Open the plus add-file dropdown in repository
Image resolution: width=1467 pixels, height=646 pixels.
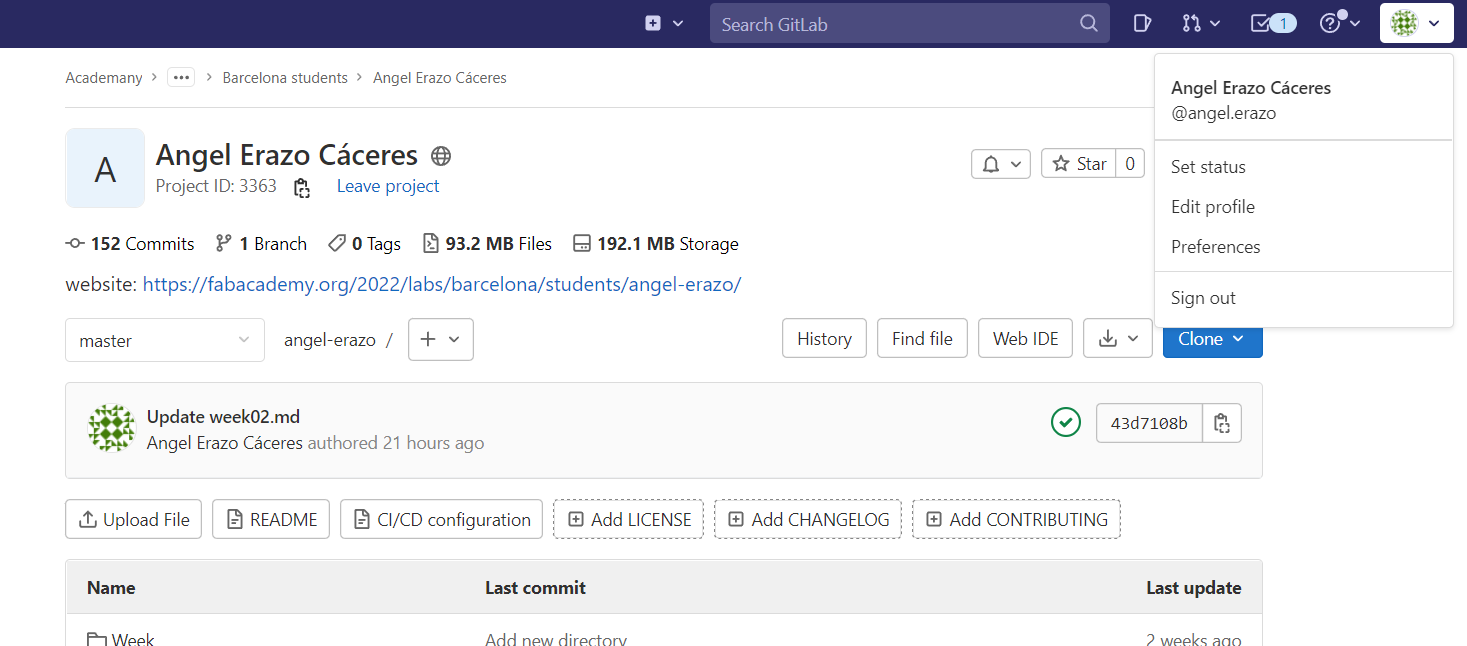(x=441, y=339)
